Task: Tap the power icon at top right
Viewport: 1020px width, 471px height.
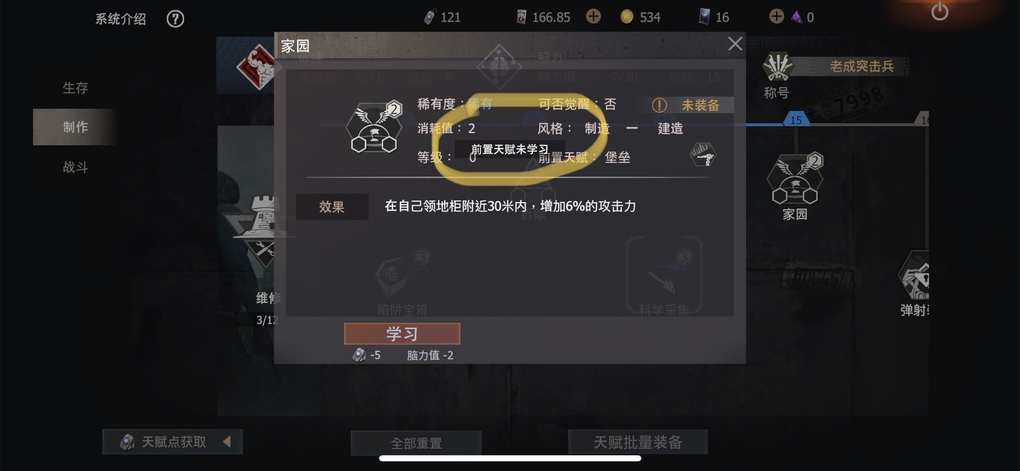Action: 939,12
